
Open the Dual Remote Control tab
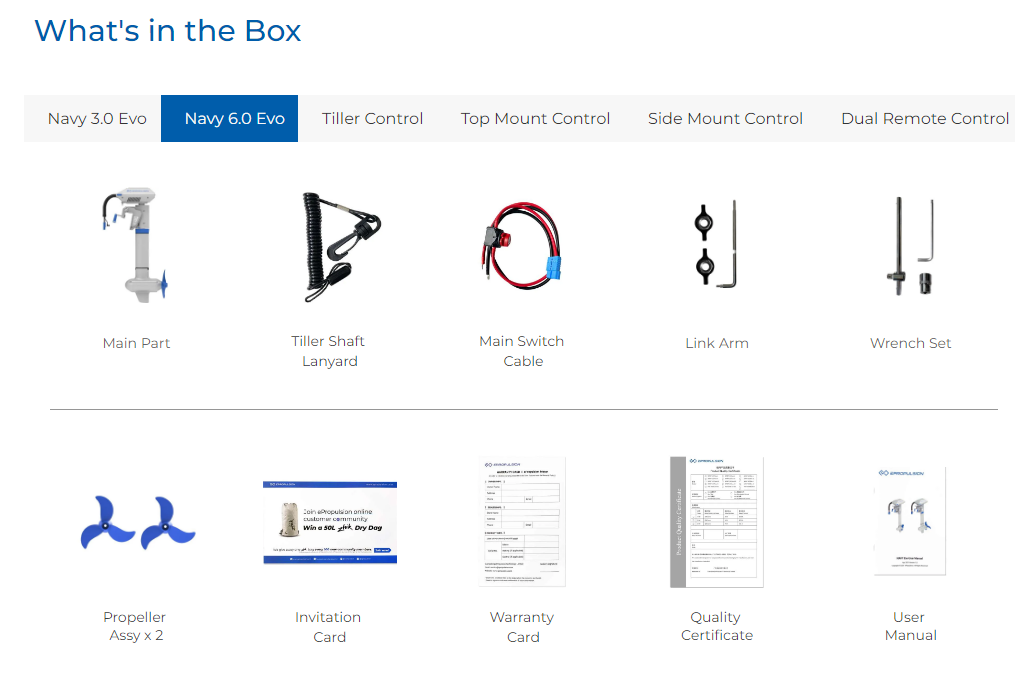(924, 119)
